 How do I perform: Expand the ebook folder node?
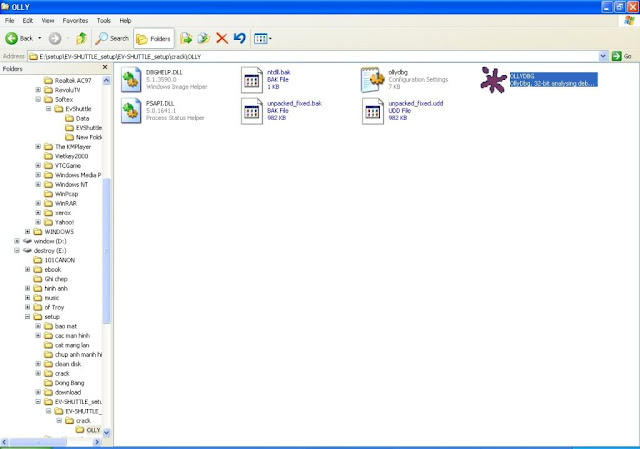tap(27, 269)
